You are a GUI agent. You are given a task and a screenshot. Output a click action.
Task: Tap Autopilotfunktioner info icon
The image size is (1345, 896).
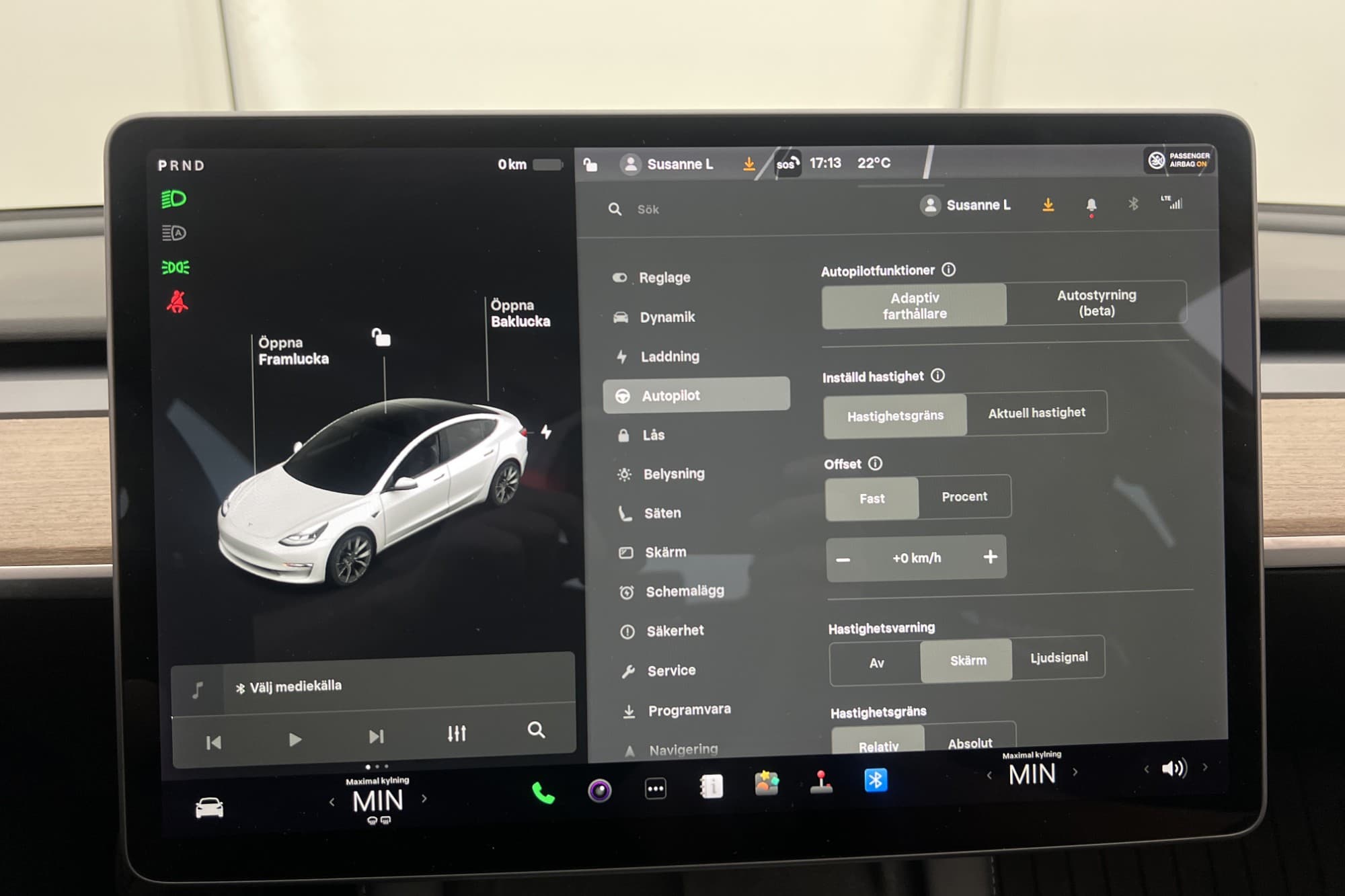[x=948, y=270]
